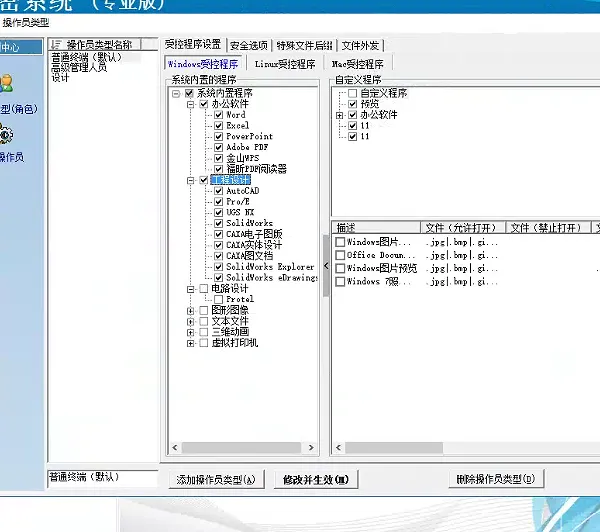Select the highlighted 工程设计 tree label
Image resolution: width=600 pixels, height=532 pixels.
tap(231, 180)
